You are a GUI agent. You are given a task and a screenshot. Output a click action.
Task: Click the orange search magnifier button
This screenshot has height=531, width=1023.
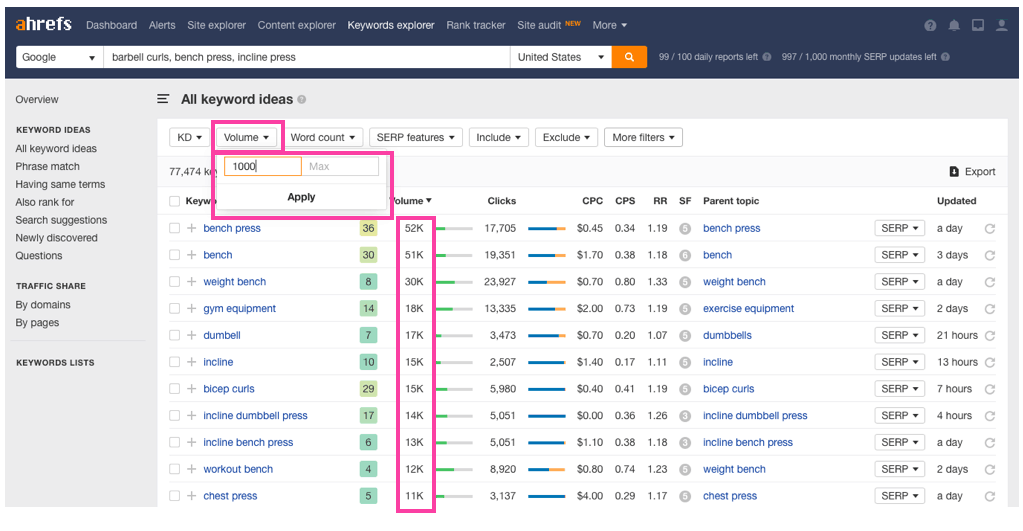629,57
